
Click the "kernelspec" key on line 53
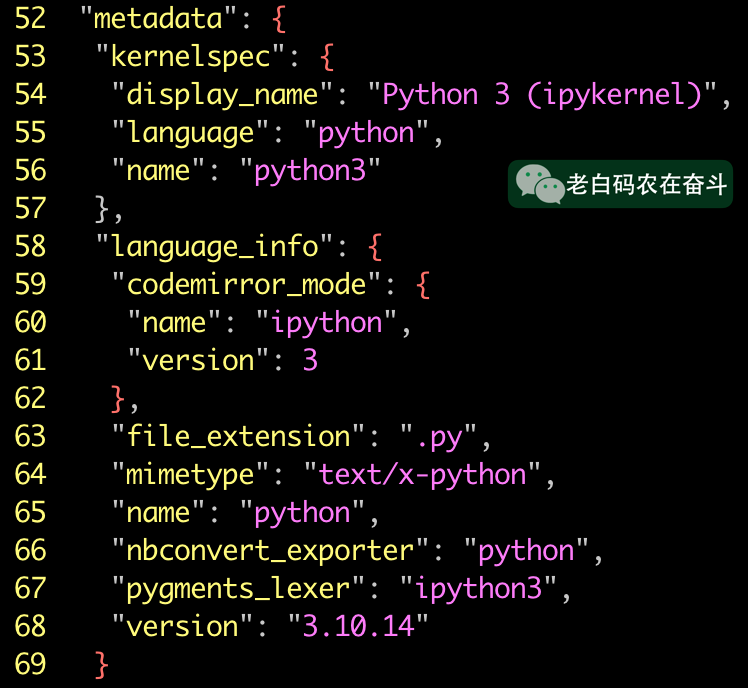click(190, 56)
